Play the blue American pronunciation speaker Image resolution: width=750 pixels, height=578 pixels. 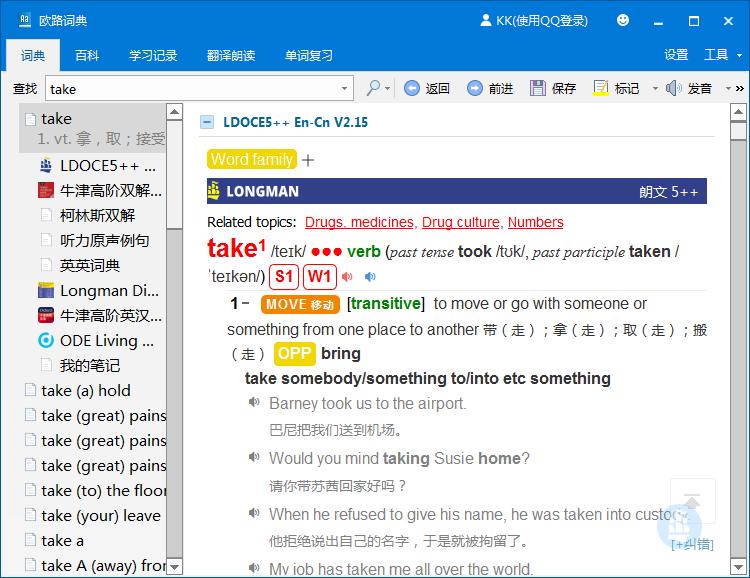[x=370, y=277]
